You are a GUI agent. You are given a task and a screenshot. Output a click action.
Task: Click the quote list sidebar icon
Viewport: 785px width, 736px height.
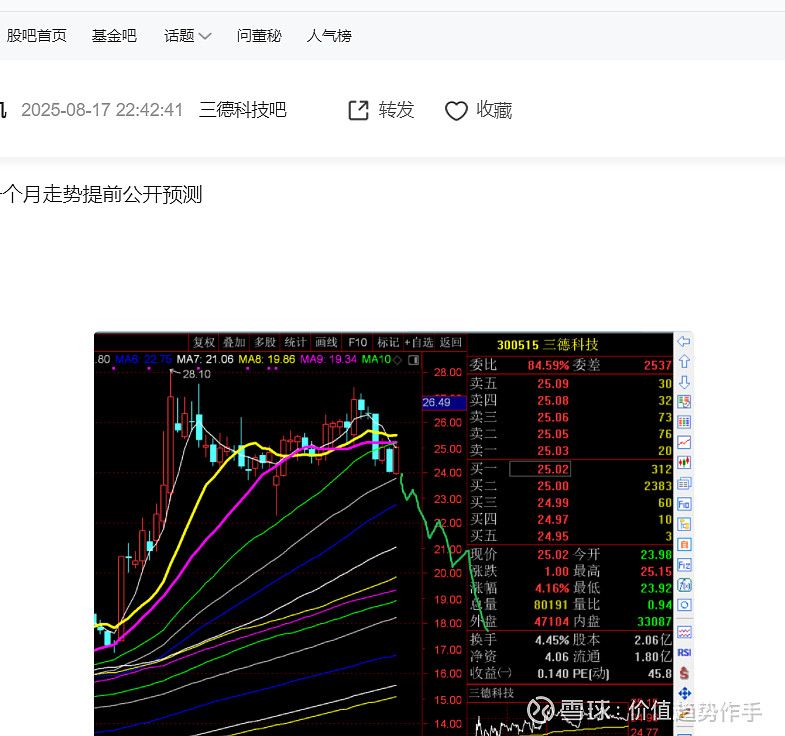(x=684, y=402)
